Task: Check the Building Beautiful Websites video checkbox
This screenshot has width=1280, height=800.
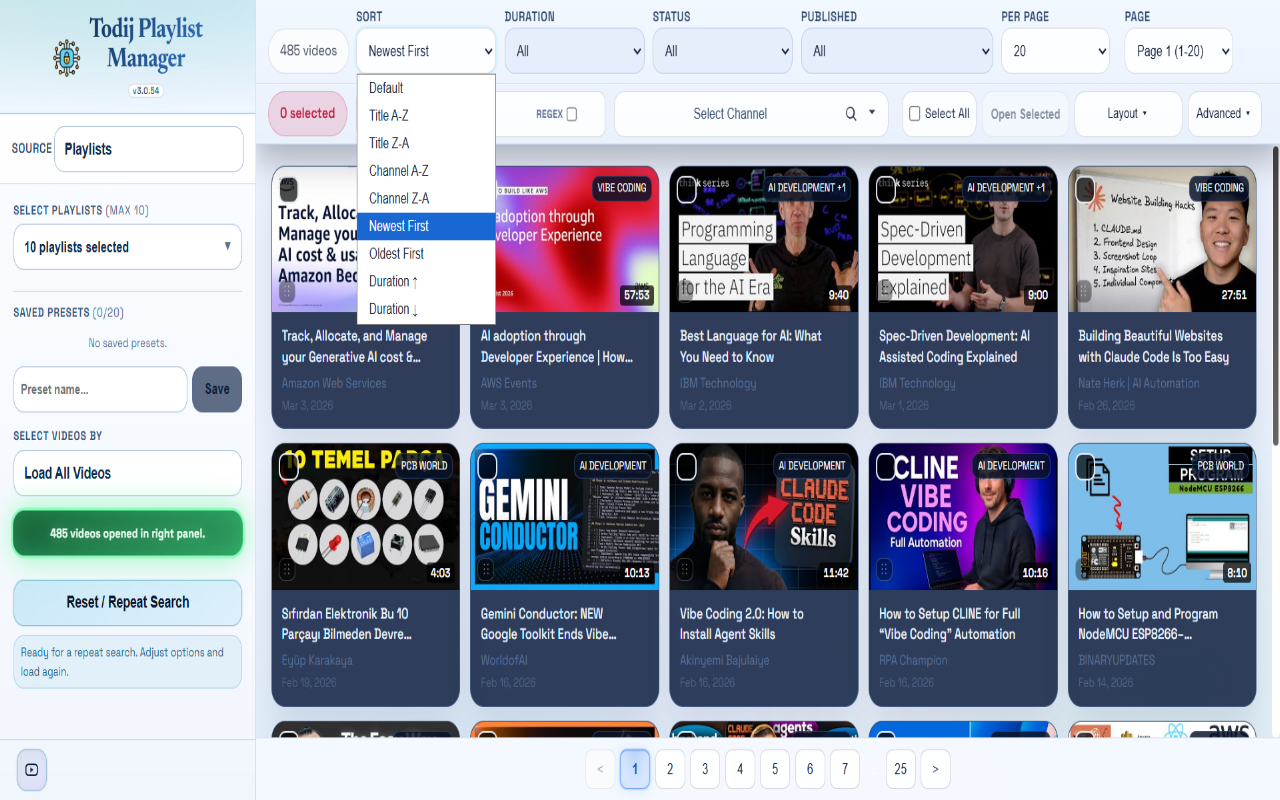Action: (1085, 189)
